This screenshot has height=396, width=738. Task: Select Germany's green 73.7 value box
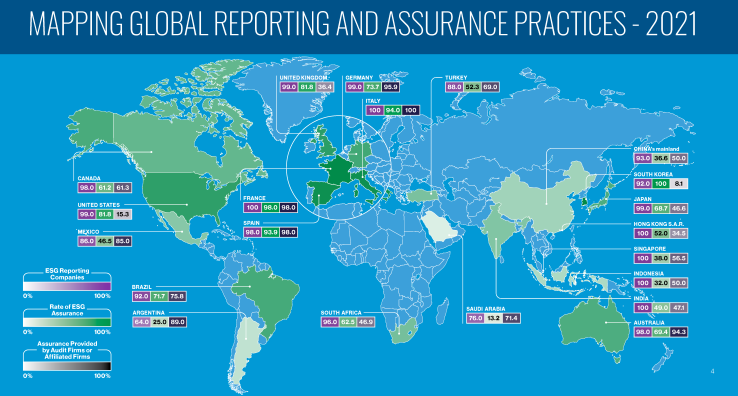[x=372, y=87]
